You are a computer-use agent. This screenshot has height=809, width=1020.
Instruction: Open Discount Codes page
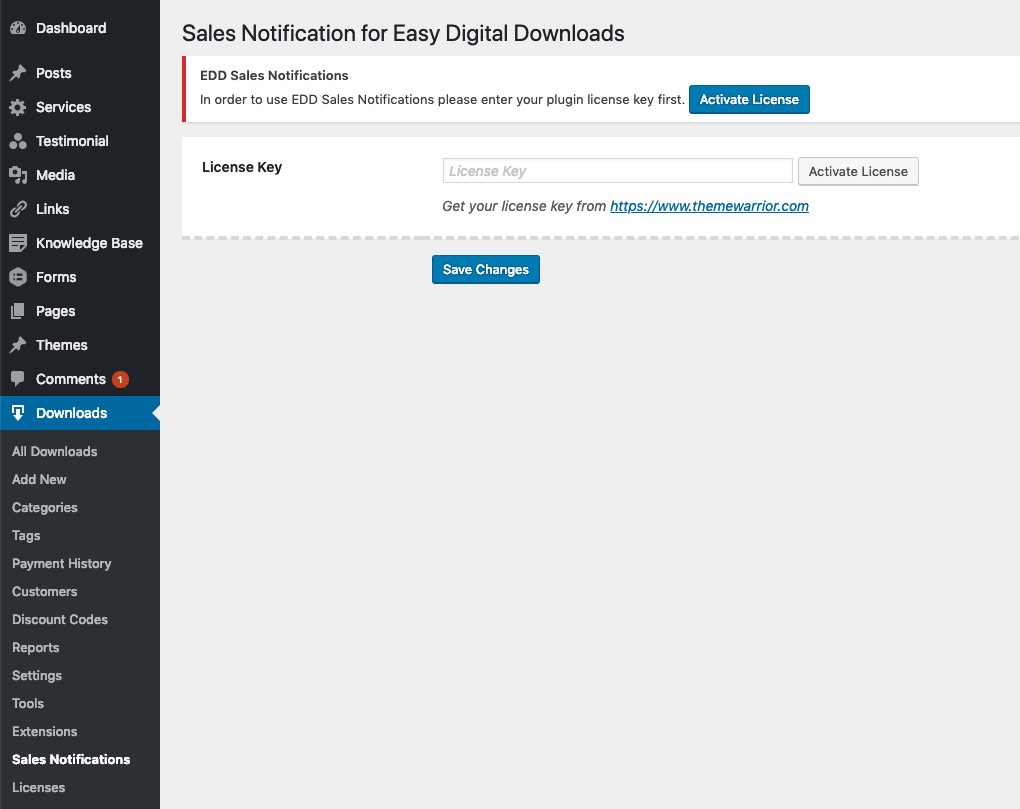click(x=60, y=619)
